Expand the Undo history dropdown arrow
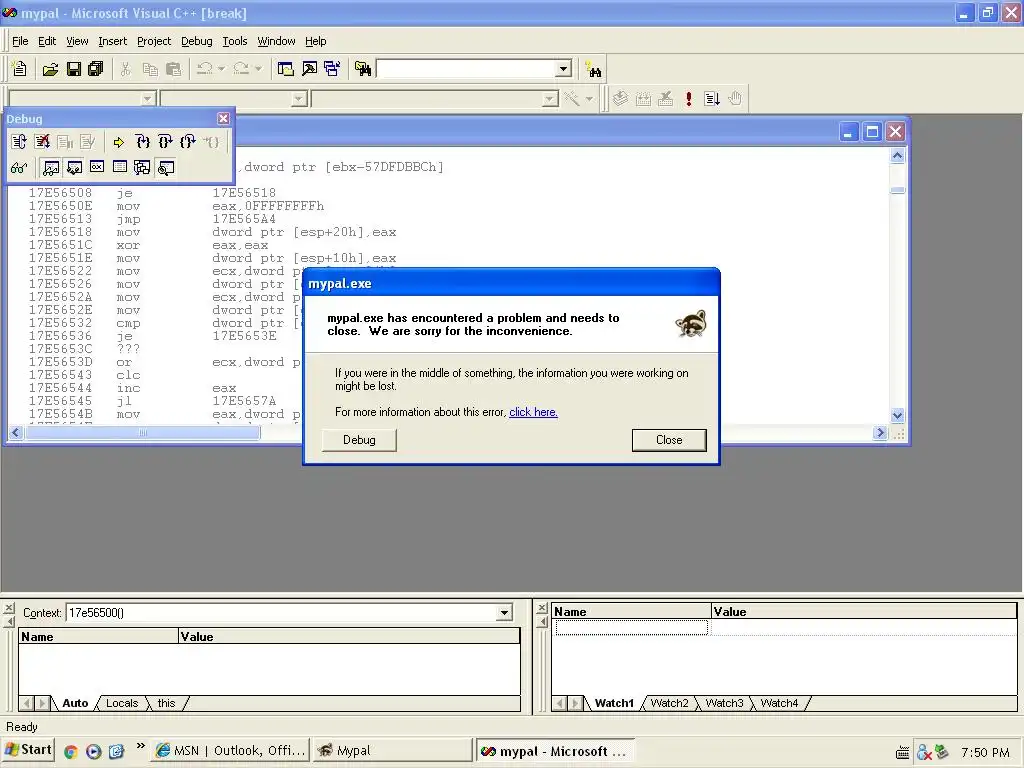Screen dimensions: 1024x768 tap(221, 69)
